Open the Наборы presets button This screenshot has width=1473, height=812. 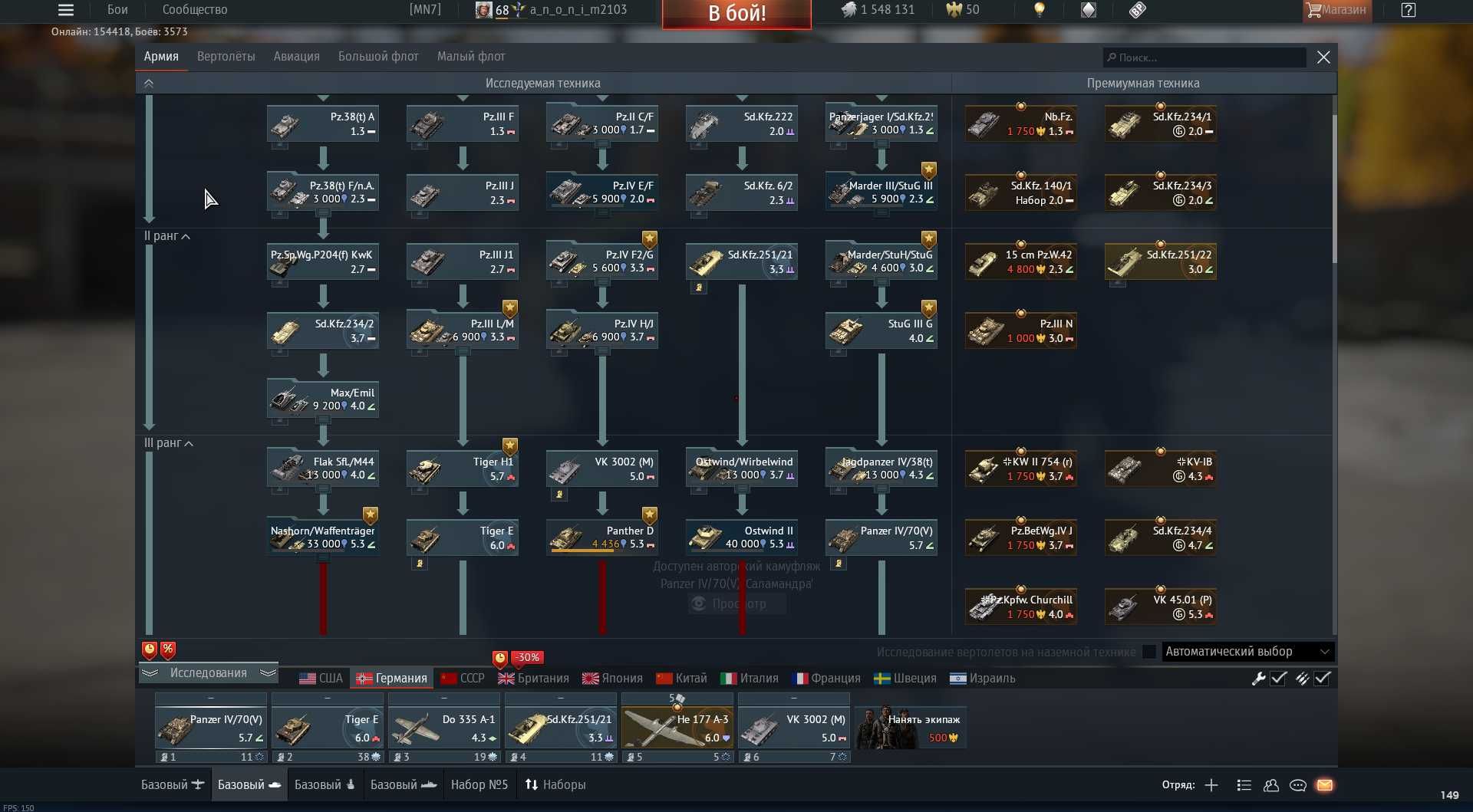pos(555,785)
